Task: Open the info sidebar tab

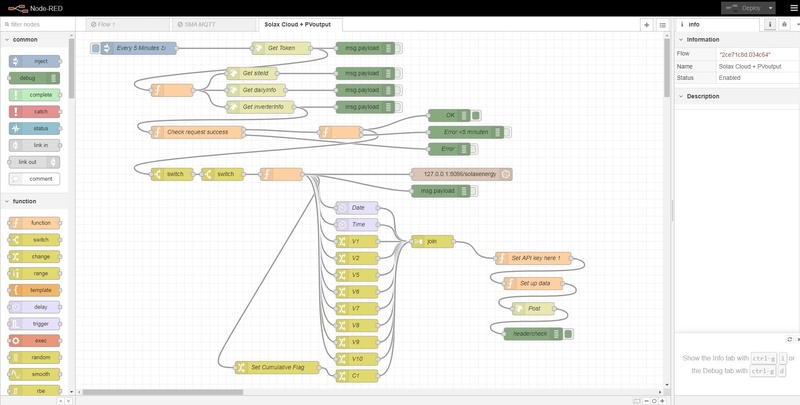Action: pos(718,24)
